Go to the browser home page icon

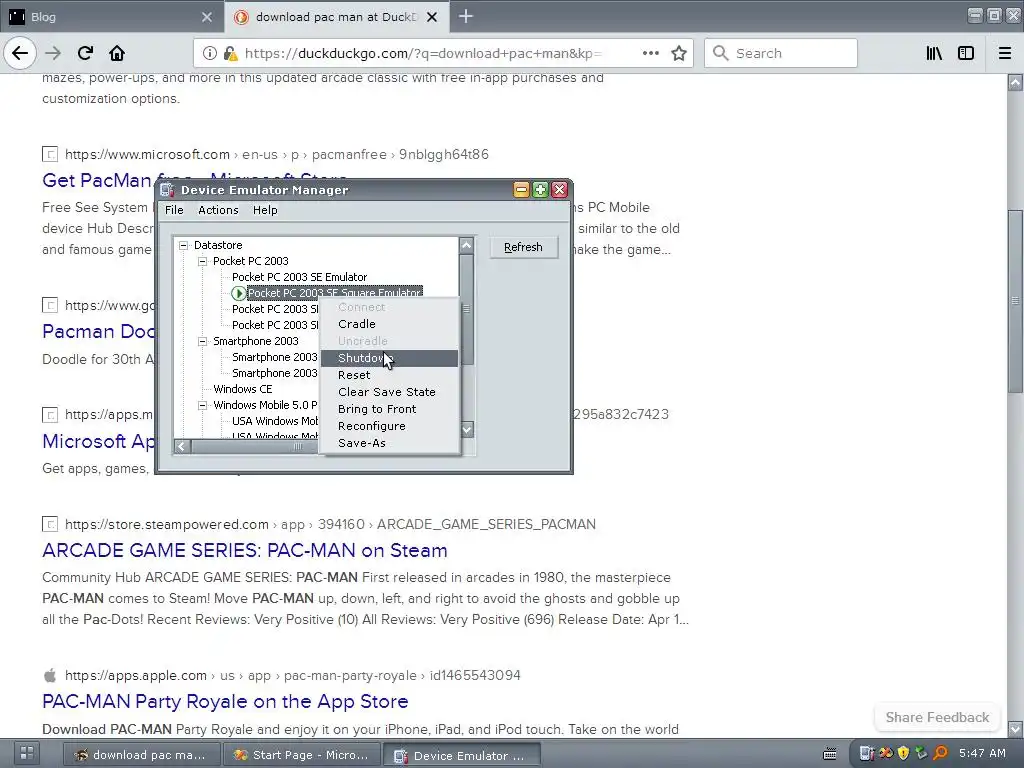pyautogui.click(x=117, y=53)
